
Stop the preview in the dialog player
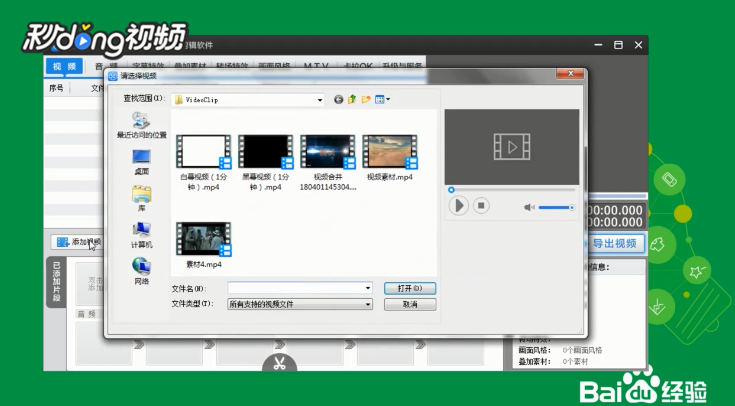click(481, 205)
